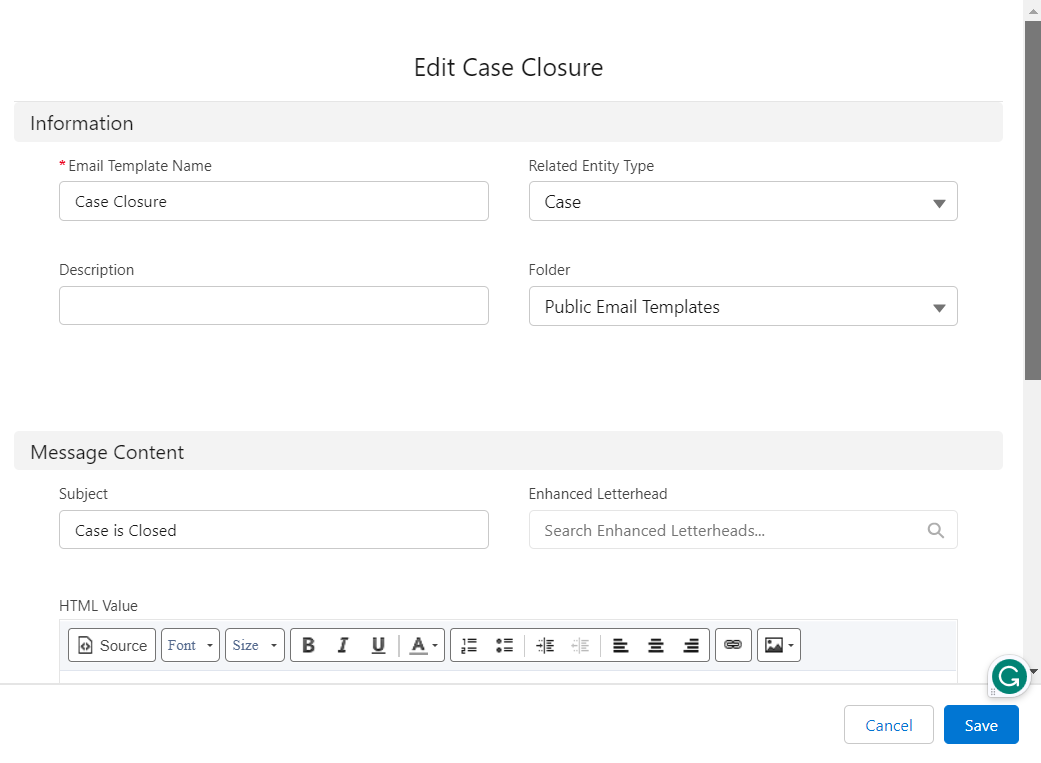Click the Email Template Name field
1041x763 pixels.
click(274, 201)
